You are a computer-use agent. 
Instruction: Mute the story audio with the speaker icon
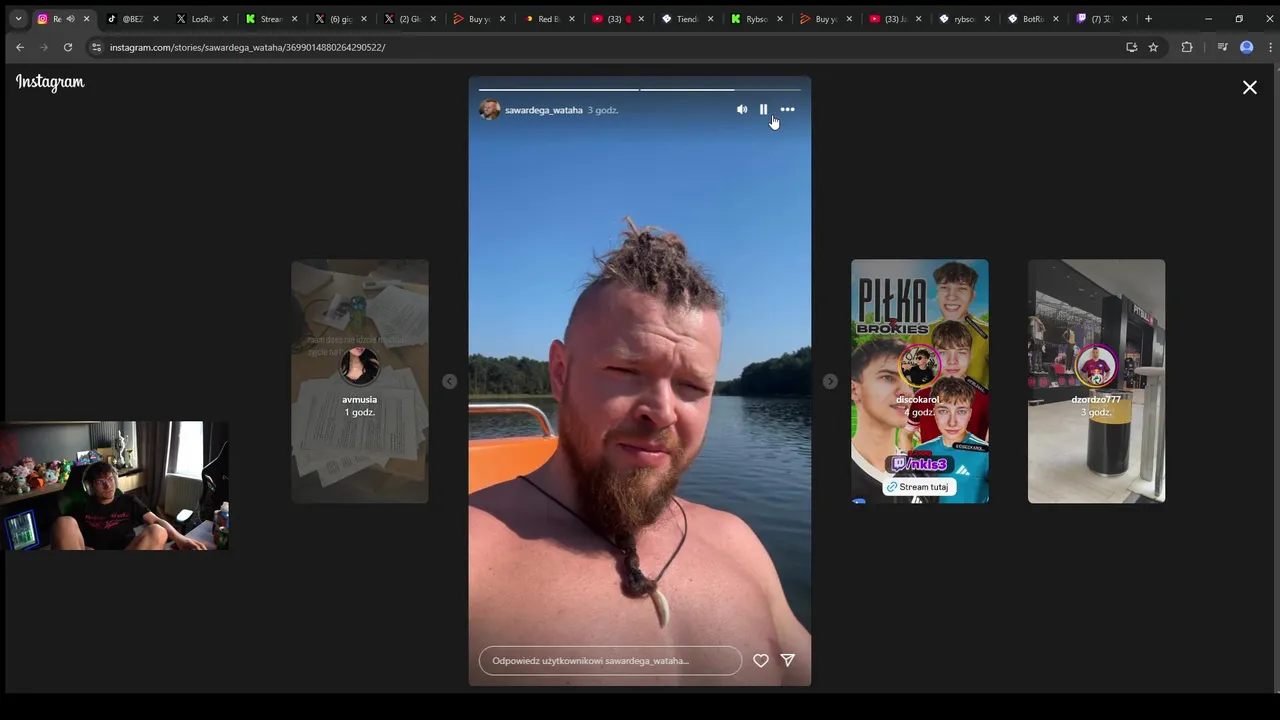(x=742, y=110)
